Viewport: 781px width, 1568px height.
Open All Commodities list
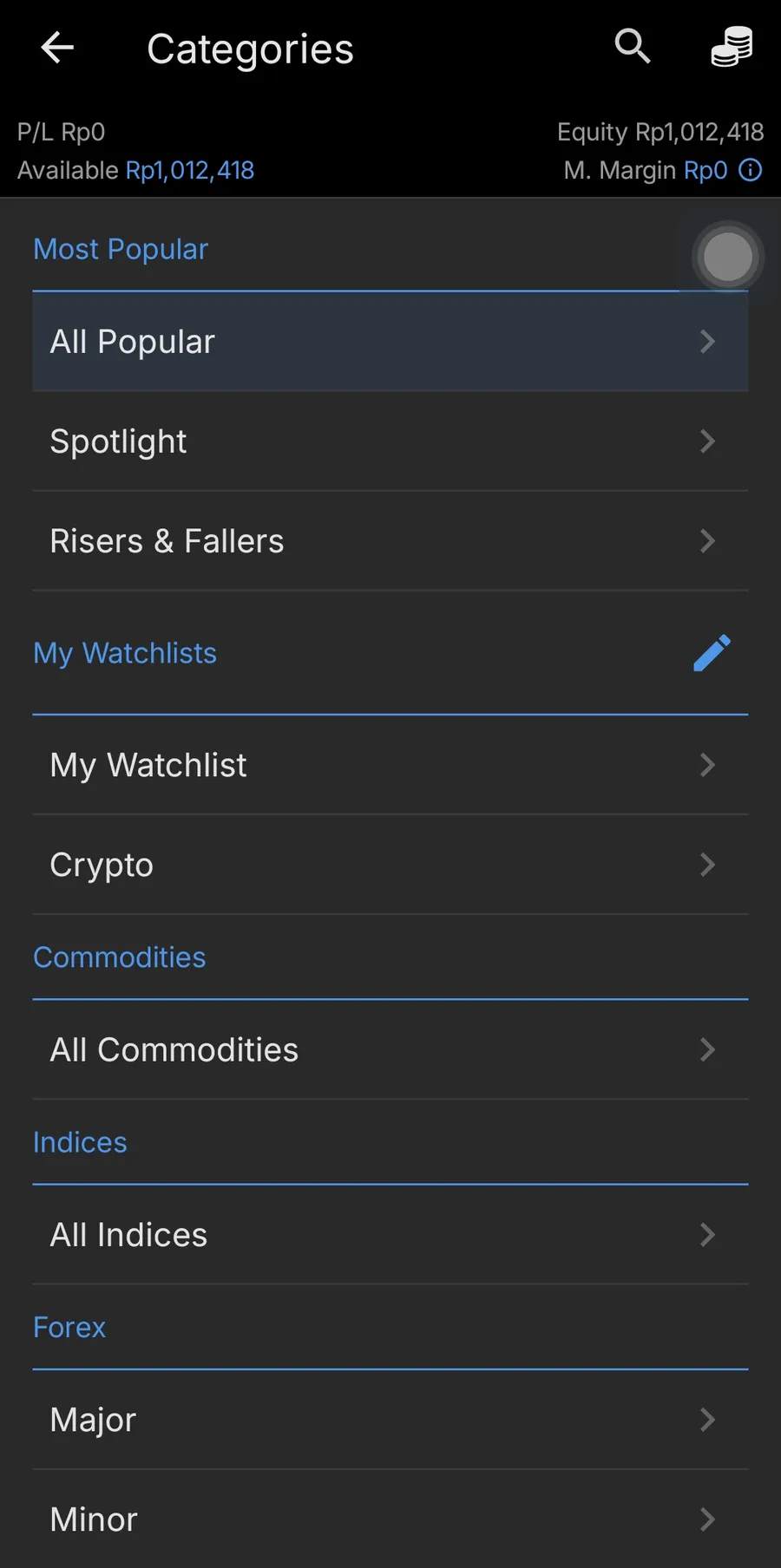pos(390,1050)
